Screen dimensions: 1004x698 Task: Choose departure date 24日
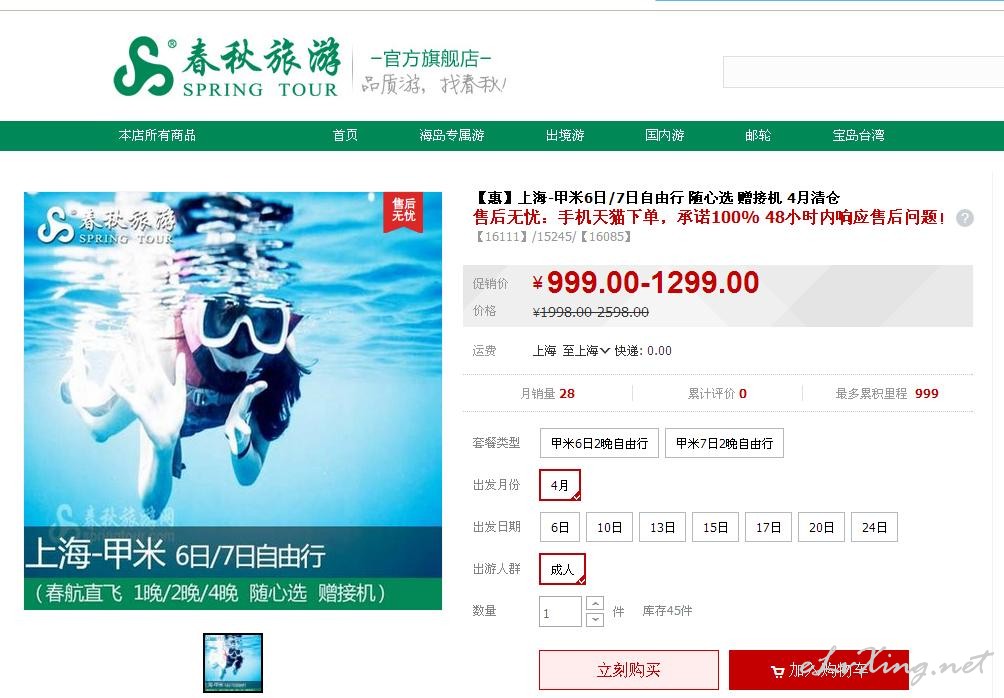pos(874,527)
